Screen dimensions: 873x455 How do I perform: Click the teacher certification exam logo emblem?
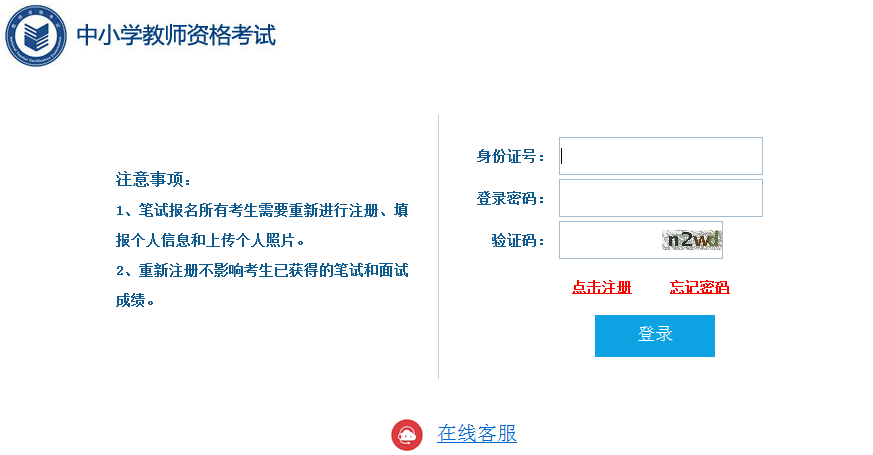[x=36, y=36]
